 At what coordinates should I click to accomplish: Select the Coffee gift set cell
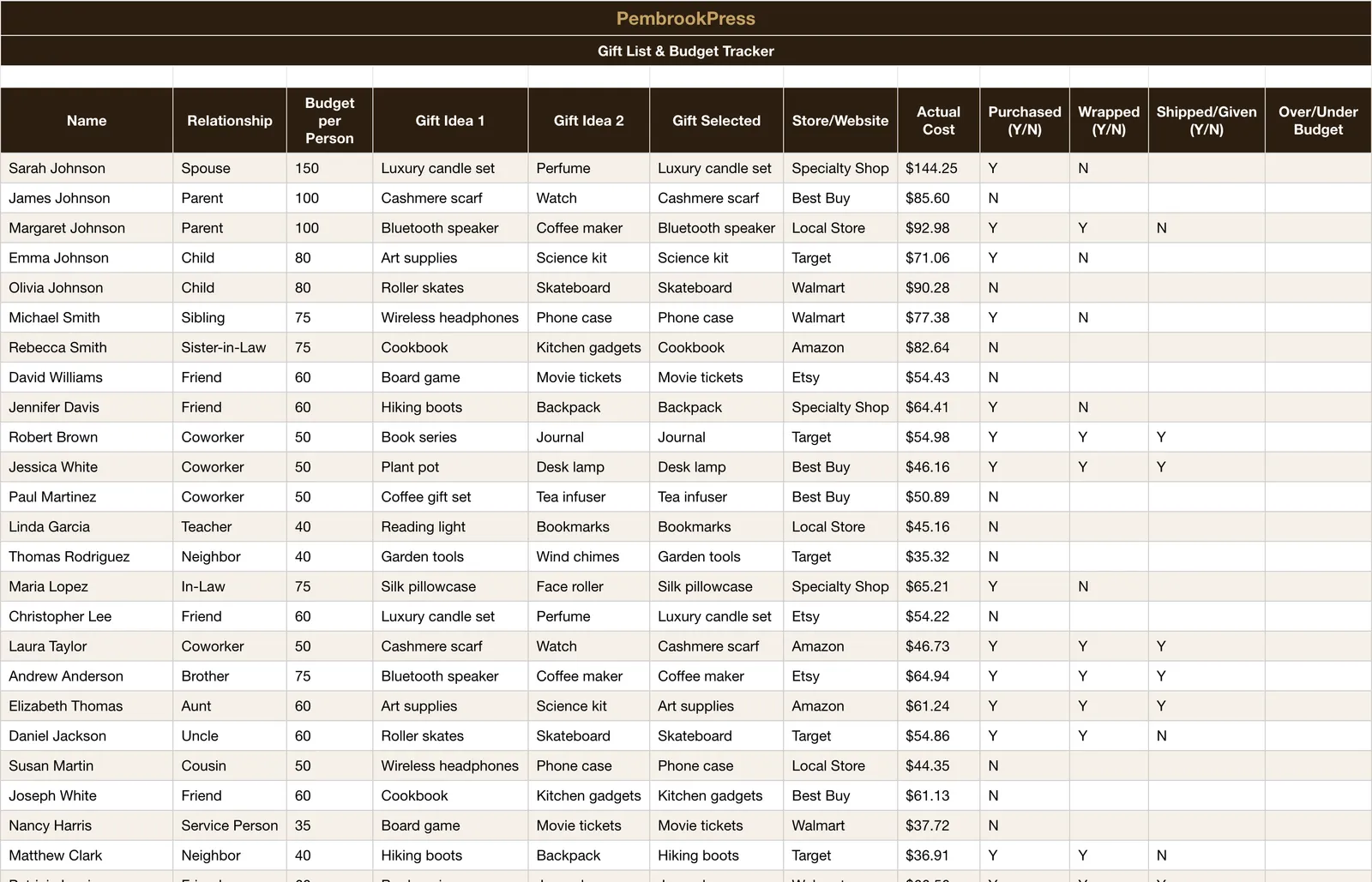[x=450, y=496]
